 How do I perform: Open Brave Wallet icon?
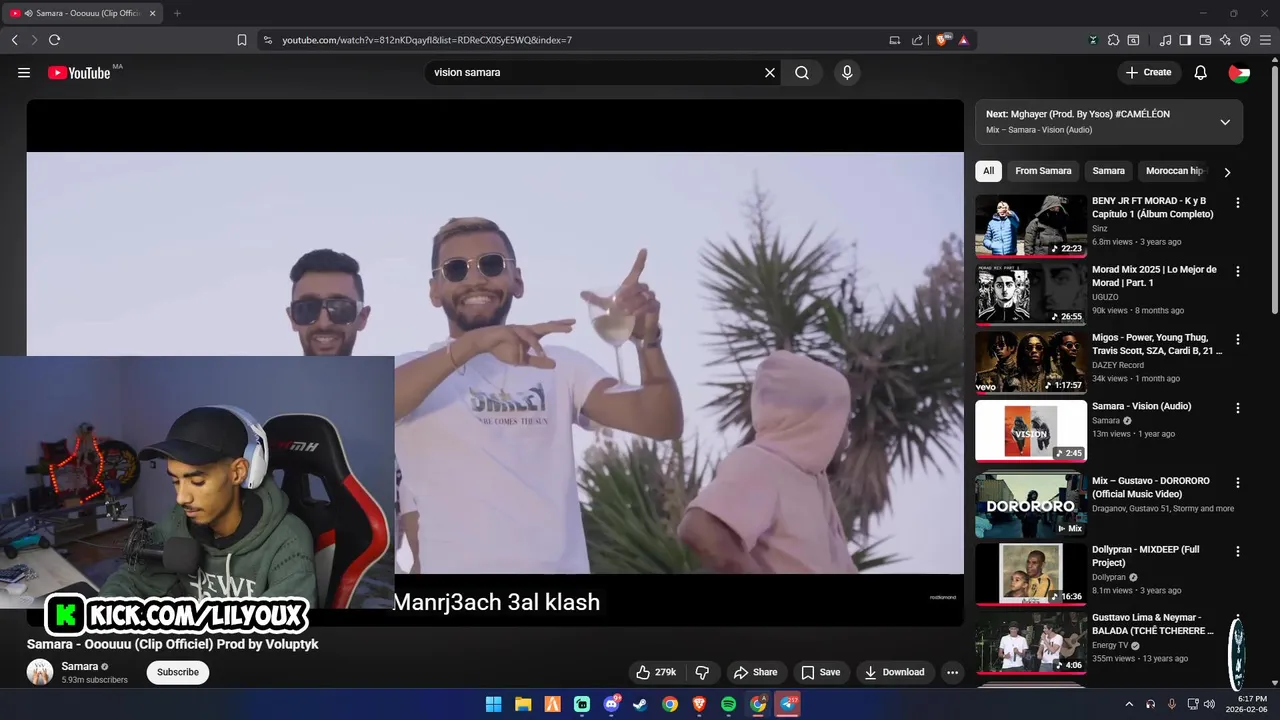click(x=1205, y=40)
